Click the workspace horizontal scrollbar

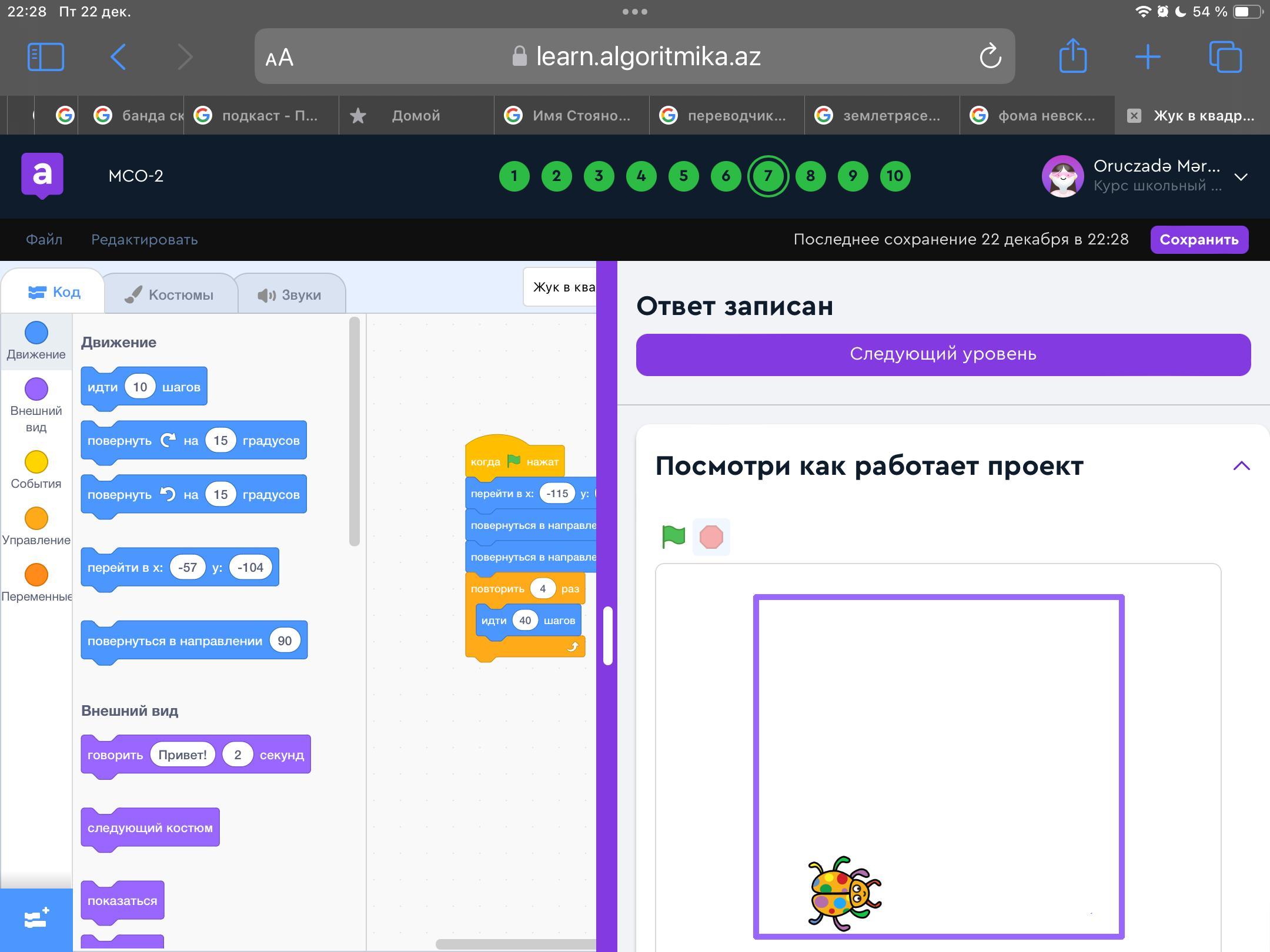(x=516, y=944)
